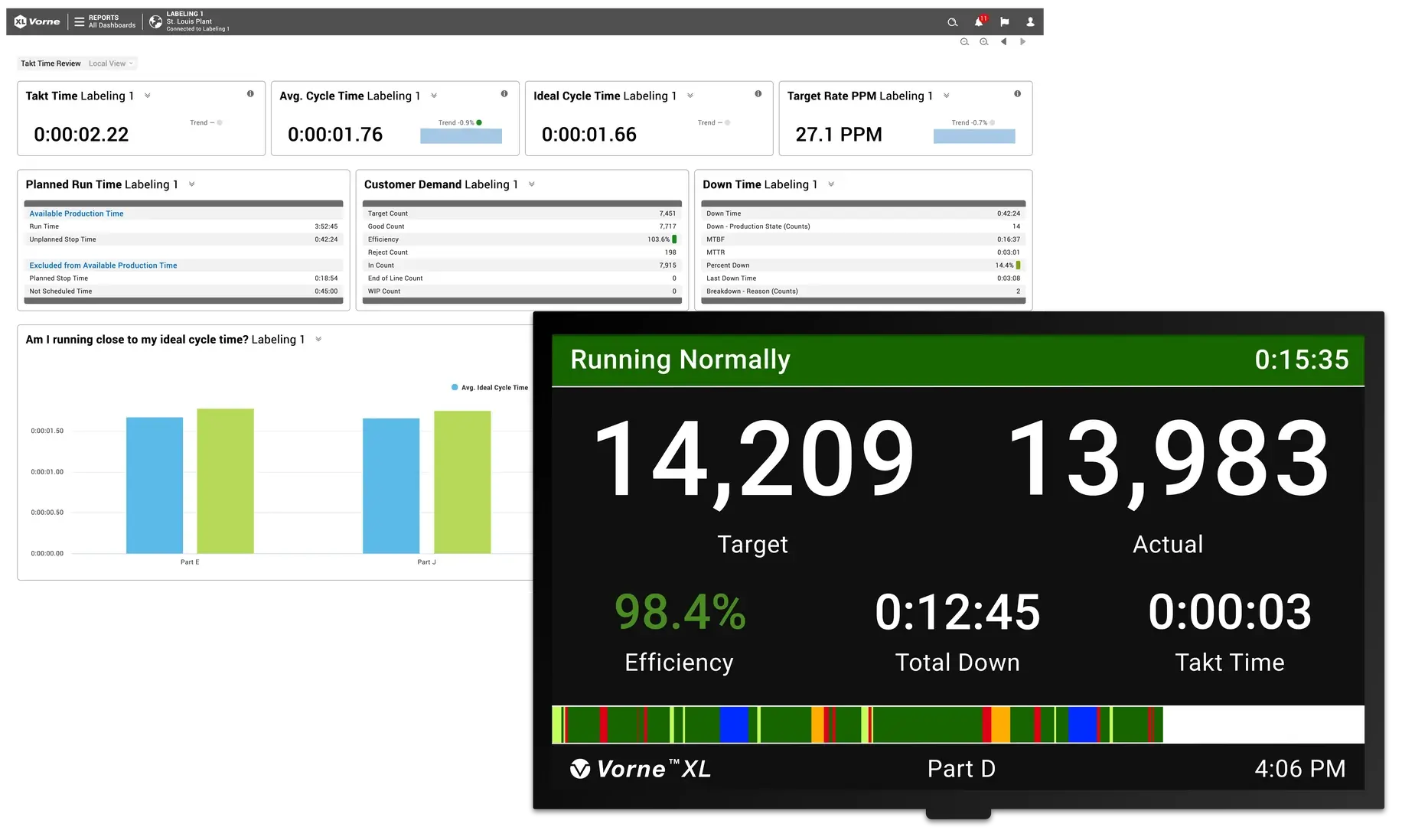Expand Down Time Labeling 1 chevron

click(x=831, y=184)
